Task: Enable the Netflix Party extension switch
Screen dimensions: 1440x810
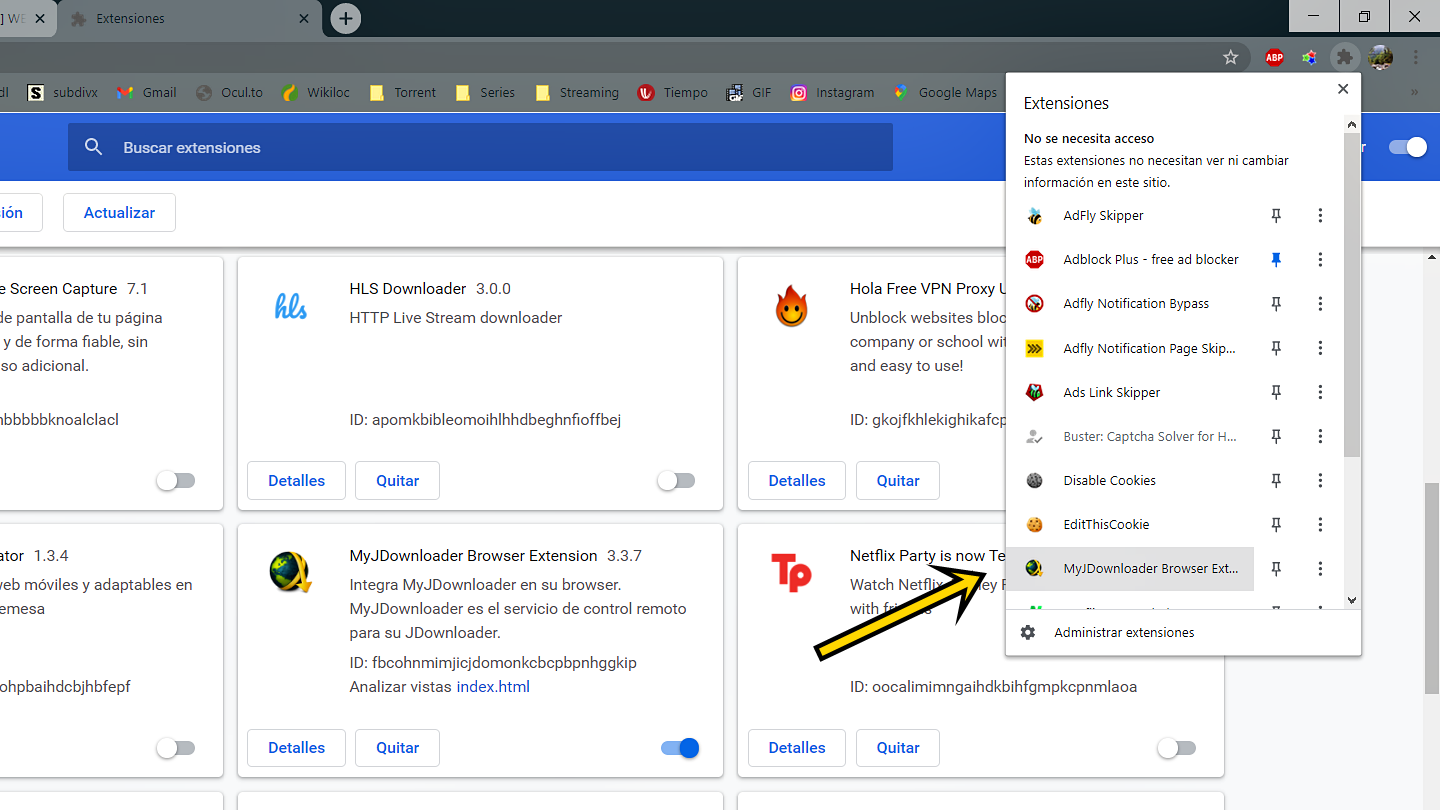Action: click(1176, 748)
